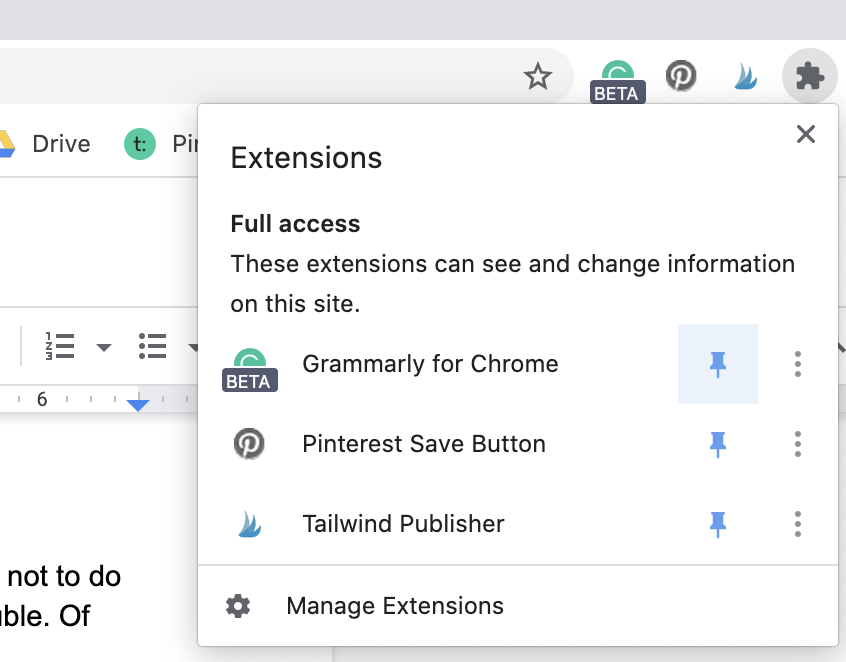Open the Grammarly for Chrome toolbar icon
The image size is (846, 662).
click(617, 75)
